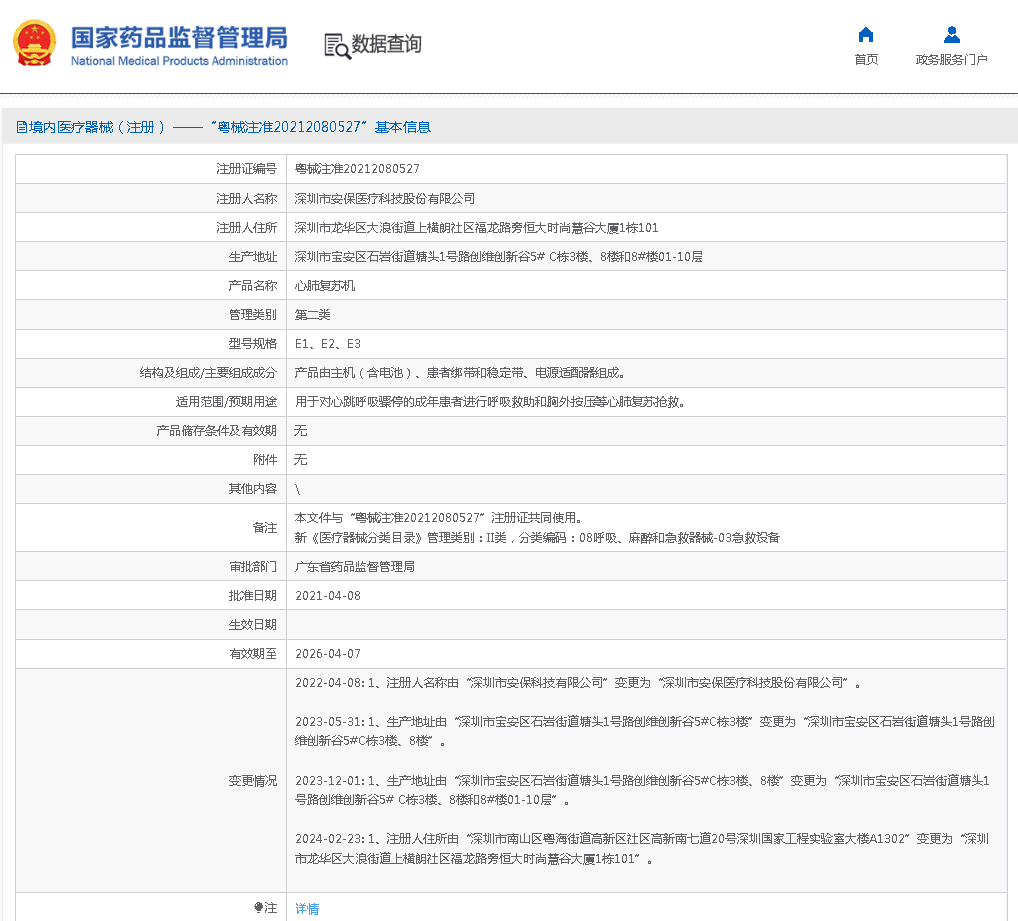Open the 详情 details link

tap(307, 909)
